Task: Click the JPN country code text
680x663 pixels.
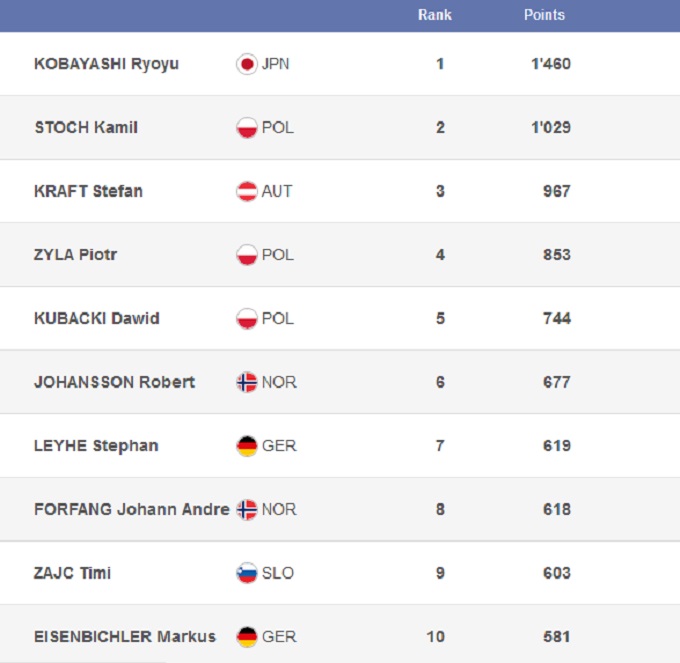Action: 276,64
